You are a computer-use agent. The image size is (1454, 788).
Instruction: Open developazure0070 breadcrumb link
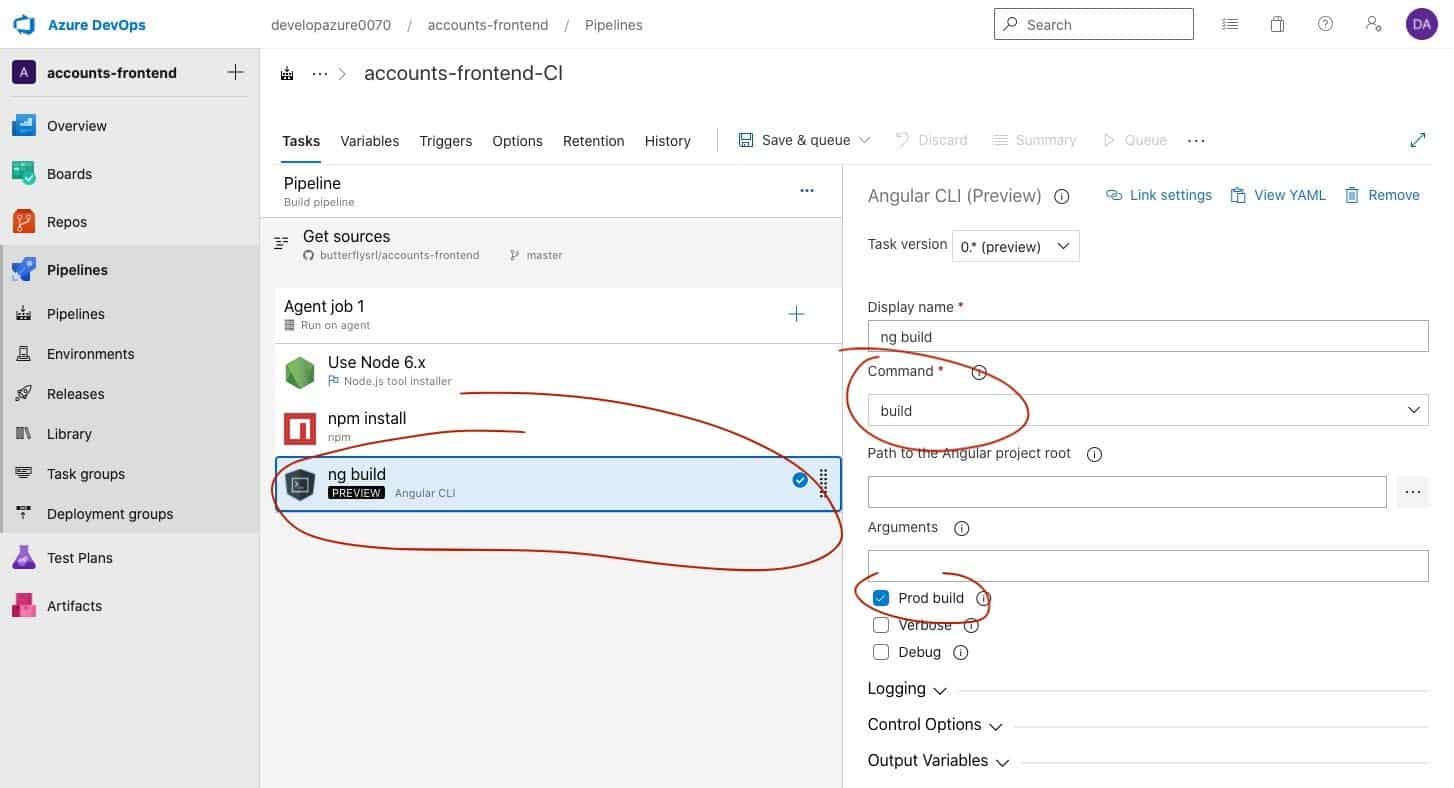tap(331, 25)
